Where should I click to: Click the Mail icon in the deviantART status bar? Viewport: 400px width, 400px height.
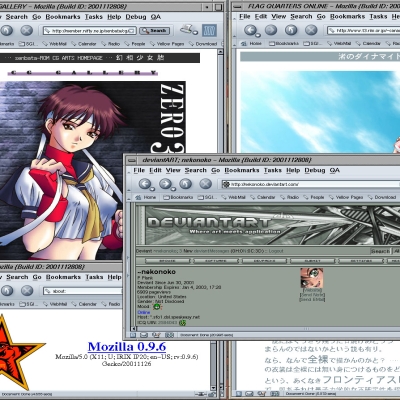point(144,335)
